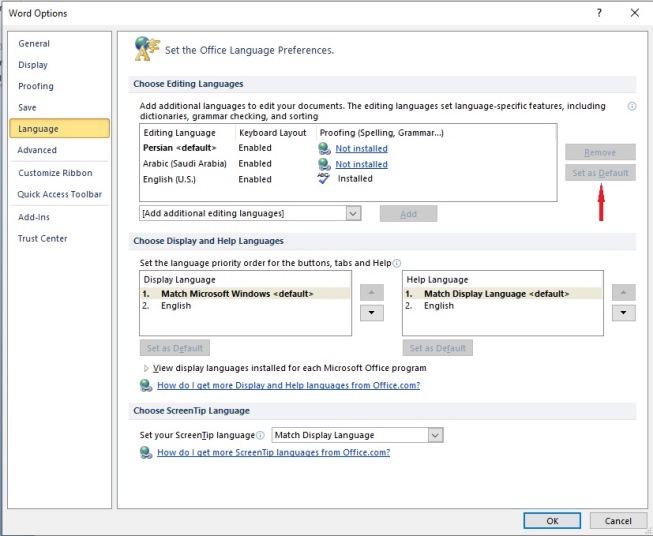The height and width of the screenshot is (536, 653).
Task: Click Not installed link for Persian proofing
Action: (361, 148)
